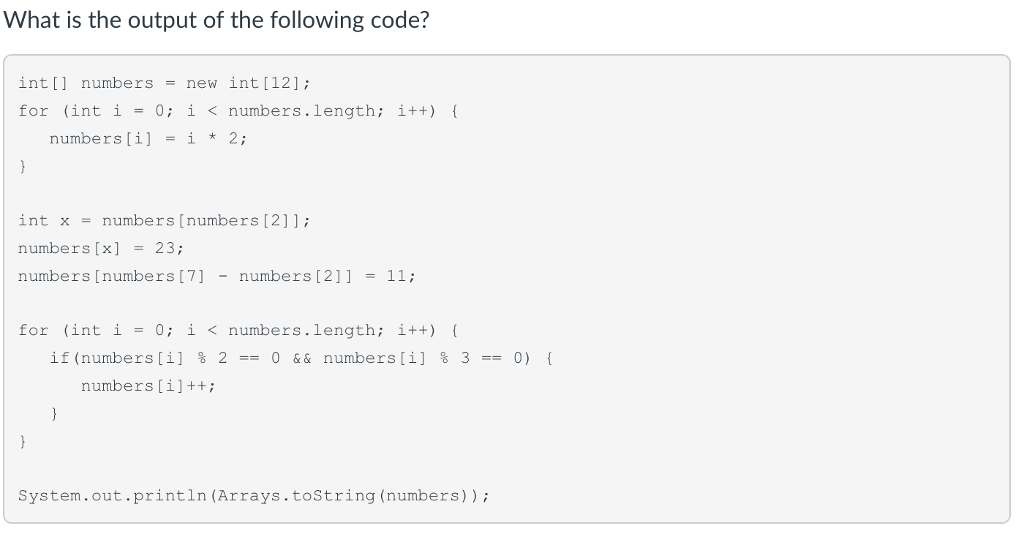1024x534 pixels.
Task: Click the 'i * 2' expression
Action: (212, 138)
